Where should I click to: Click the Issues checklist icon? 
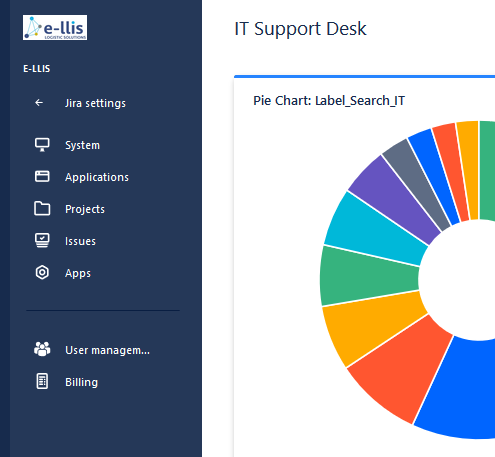click(x=42, y=240)
